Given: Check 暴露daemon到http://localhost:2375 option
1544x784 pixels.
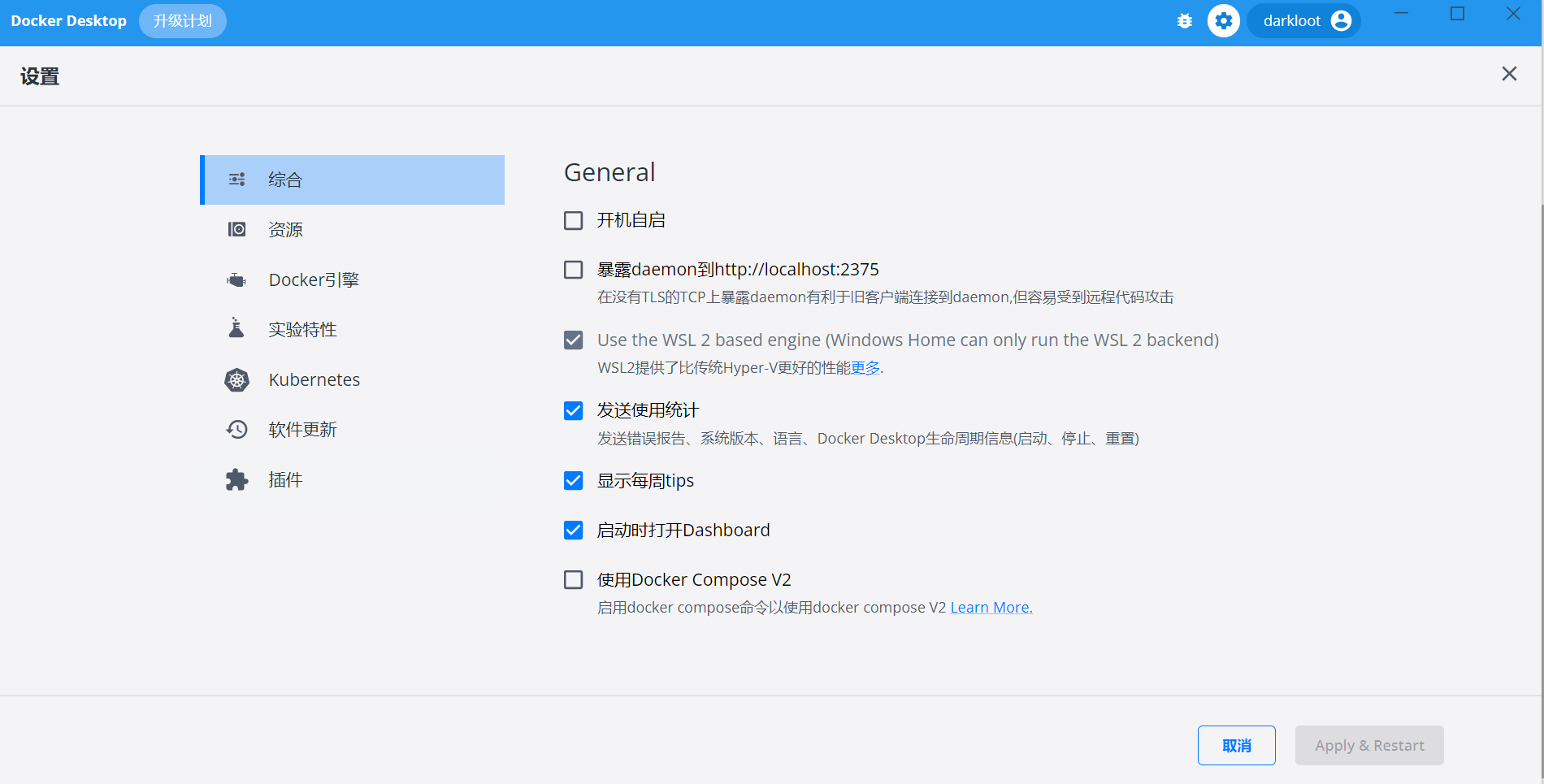Looking at the screenshot, I should [x=574, y=270].
